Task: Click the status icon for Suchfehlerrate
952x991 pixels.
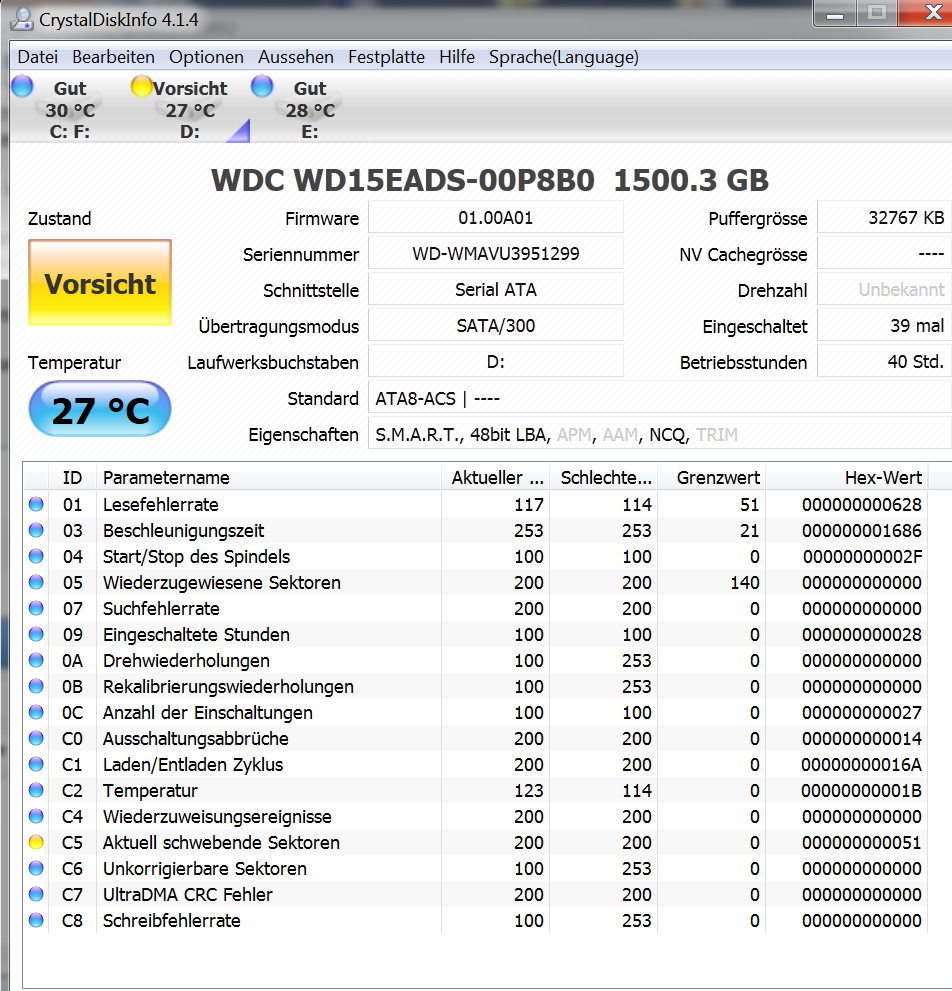Action: (36, 608)
